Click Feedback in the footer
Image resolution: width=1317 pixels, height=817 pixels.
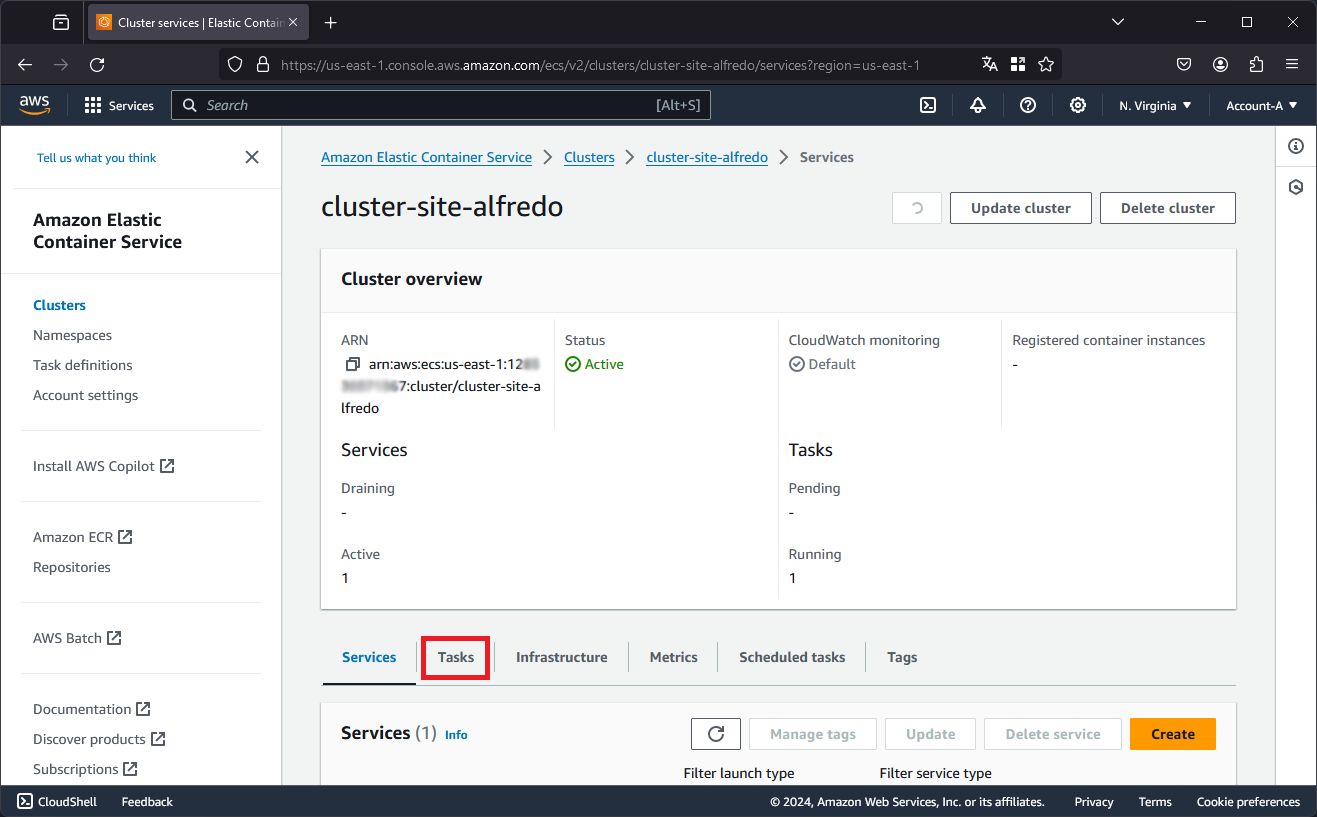click(147, 802)
